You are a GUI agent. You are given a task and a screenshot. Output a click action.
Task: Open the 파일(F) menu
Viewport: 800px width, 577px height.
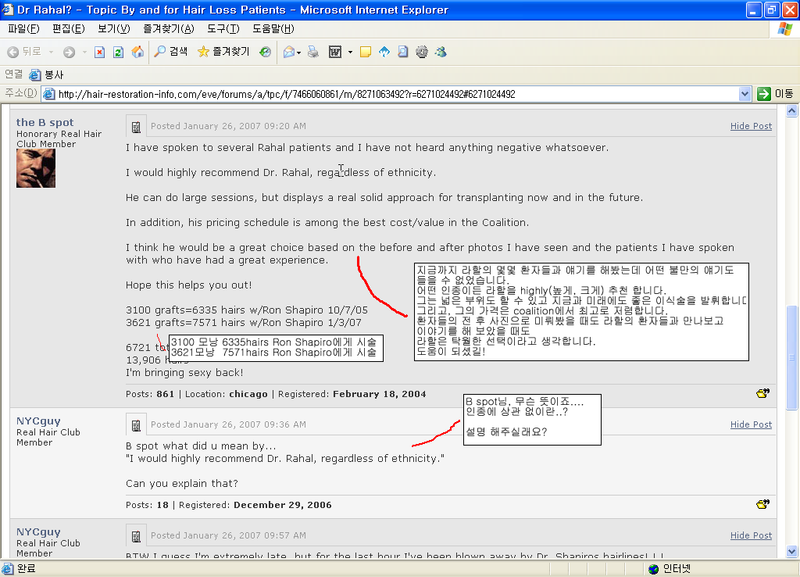[x=23, y=29]
